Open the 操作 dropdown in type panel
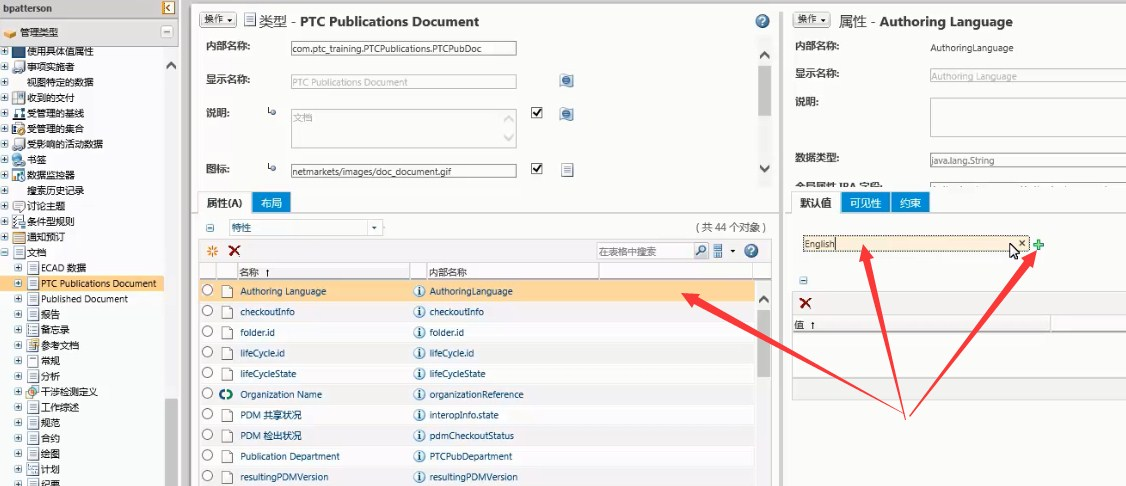 coord(217,20)
